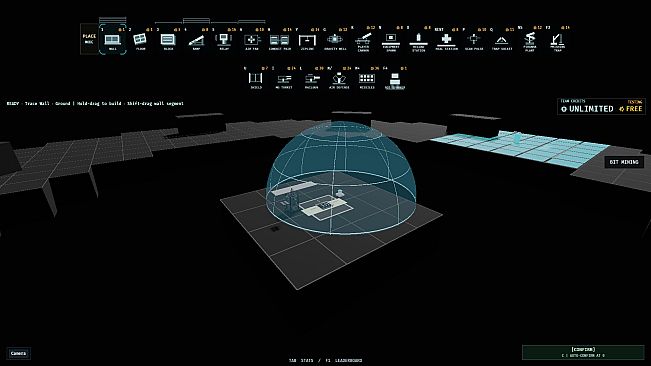Choose the Missiles grid icon
Viewport: 651px width, 366px height.
click(x=367, y=80)
